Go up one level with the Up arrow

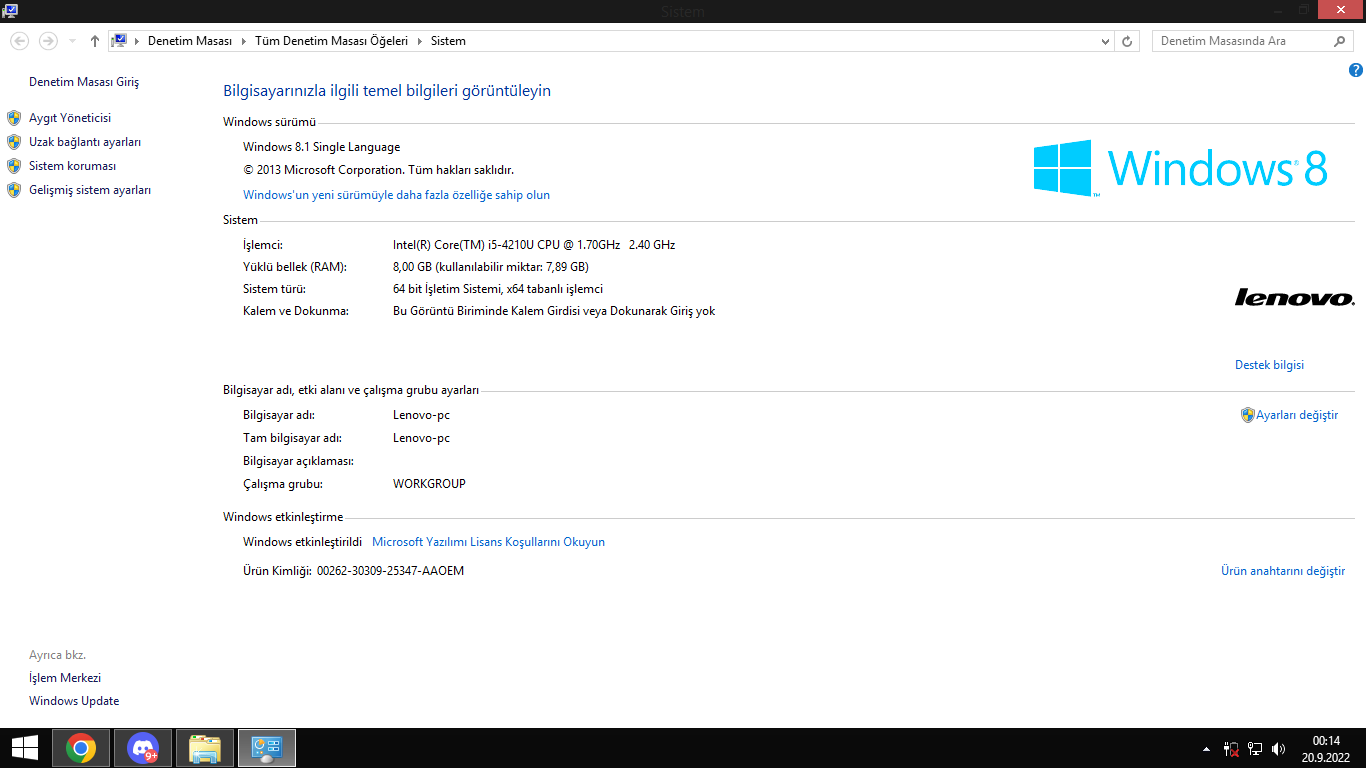click(95, 41)
